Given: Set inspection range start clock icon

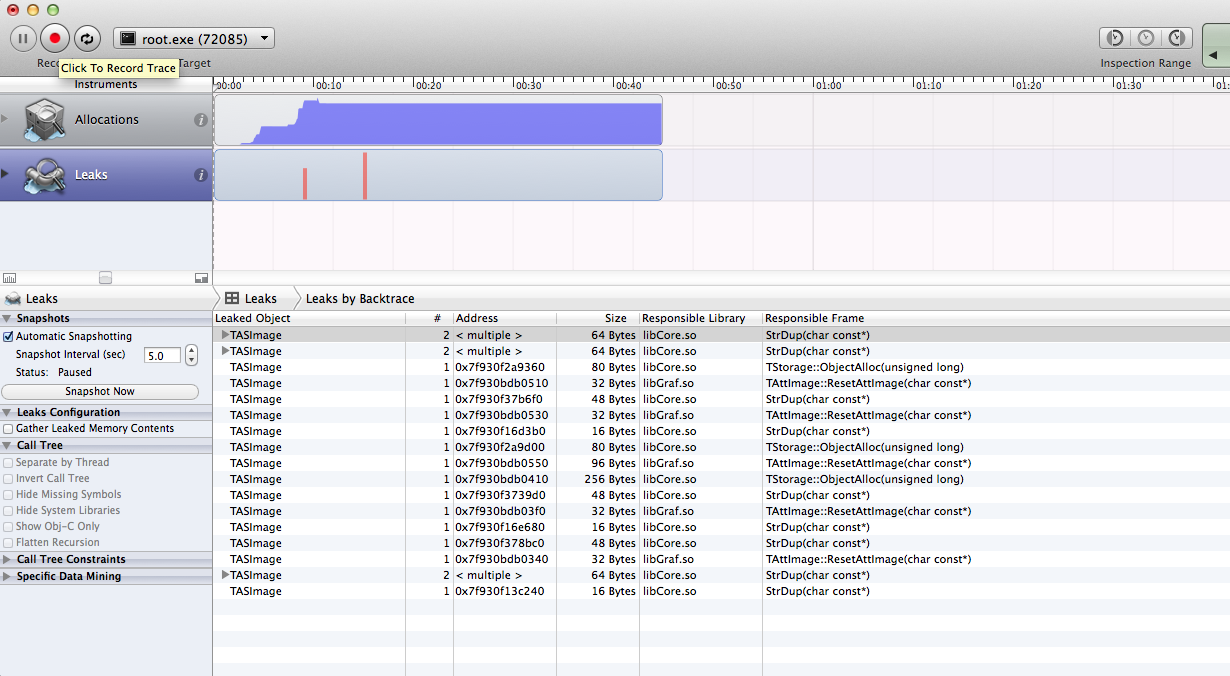Looking at the screenshot, I should click(1113, 38).
